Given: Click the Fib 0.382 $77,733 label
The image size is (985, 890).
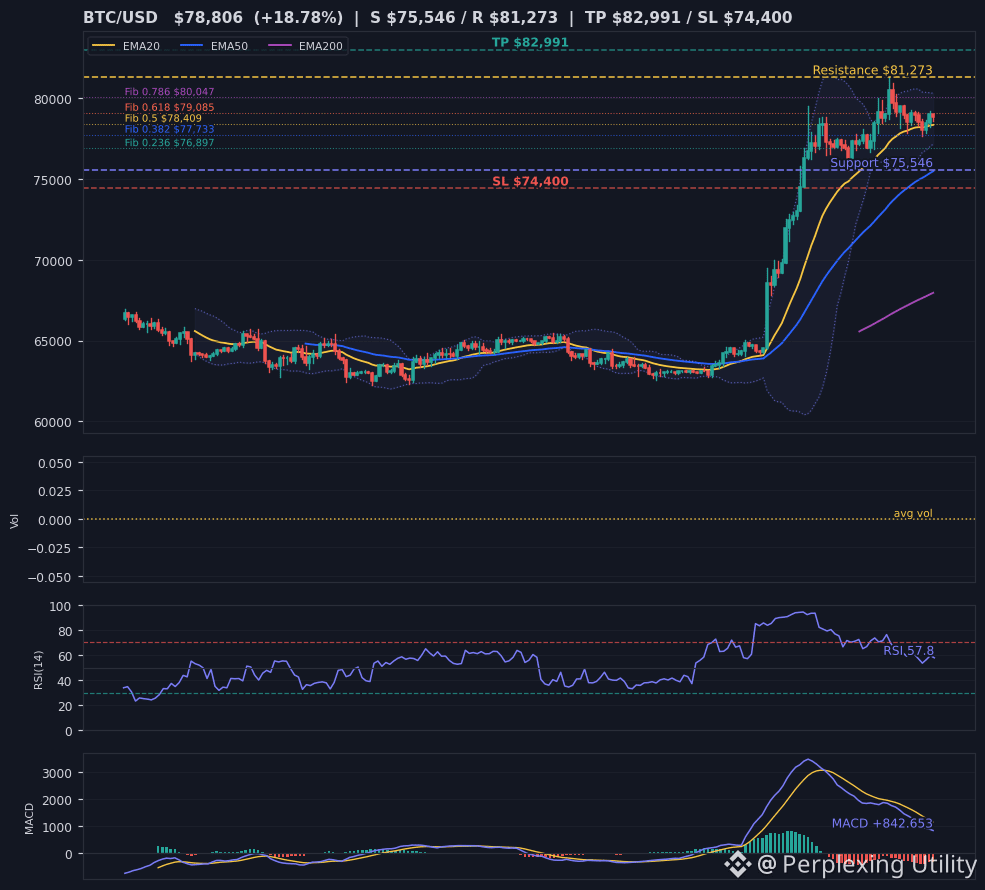Looking at the screenshot, I should pyautogui.click(x=170, y=129).
